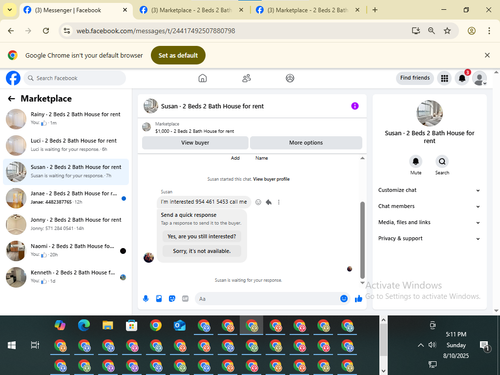500x375 pixels.
Task: Switch to third Marketplace browser tab
Action: click(308, 10)
